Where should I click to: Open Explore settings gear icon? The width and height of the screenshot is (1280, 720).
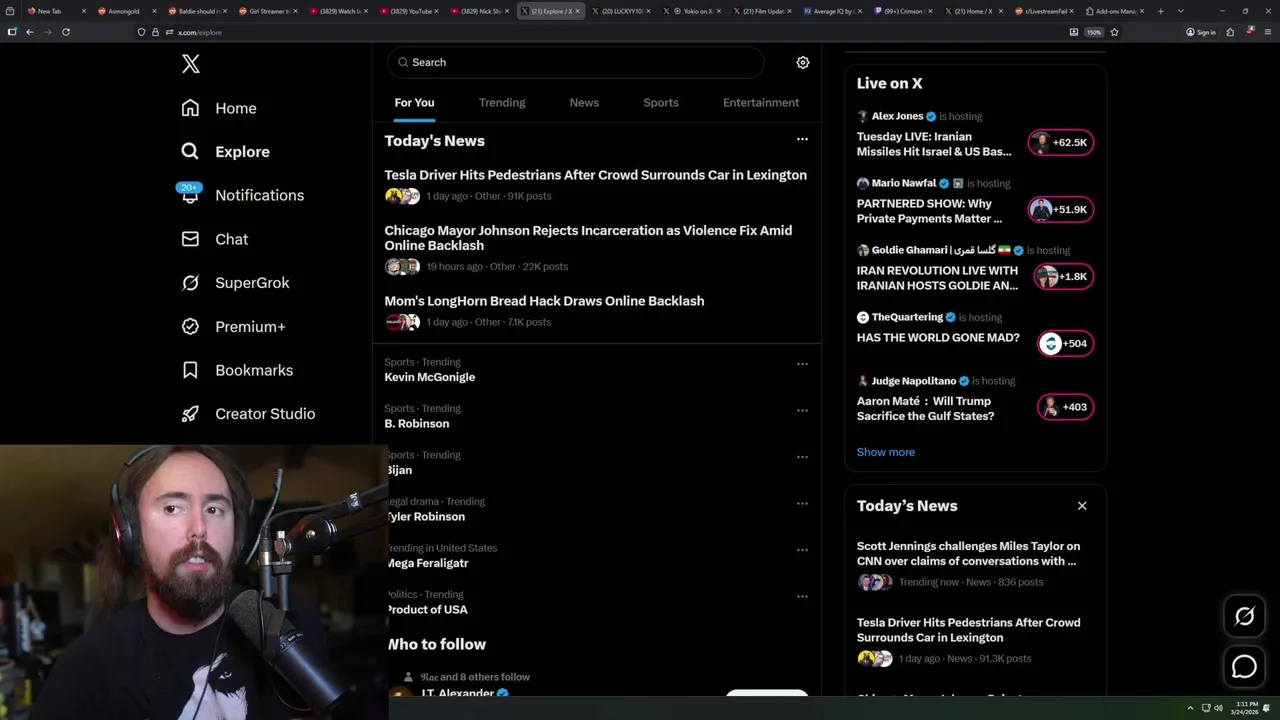[802, 62]
